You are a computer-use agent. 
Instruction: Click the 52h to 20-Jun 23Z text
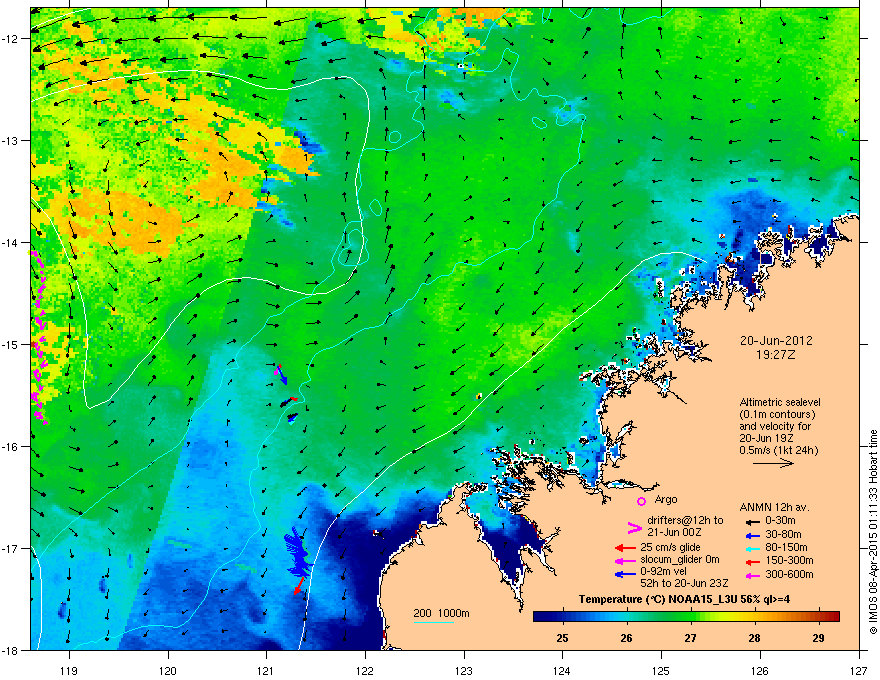point(684,583)
